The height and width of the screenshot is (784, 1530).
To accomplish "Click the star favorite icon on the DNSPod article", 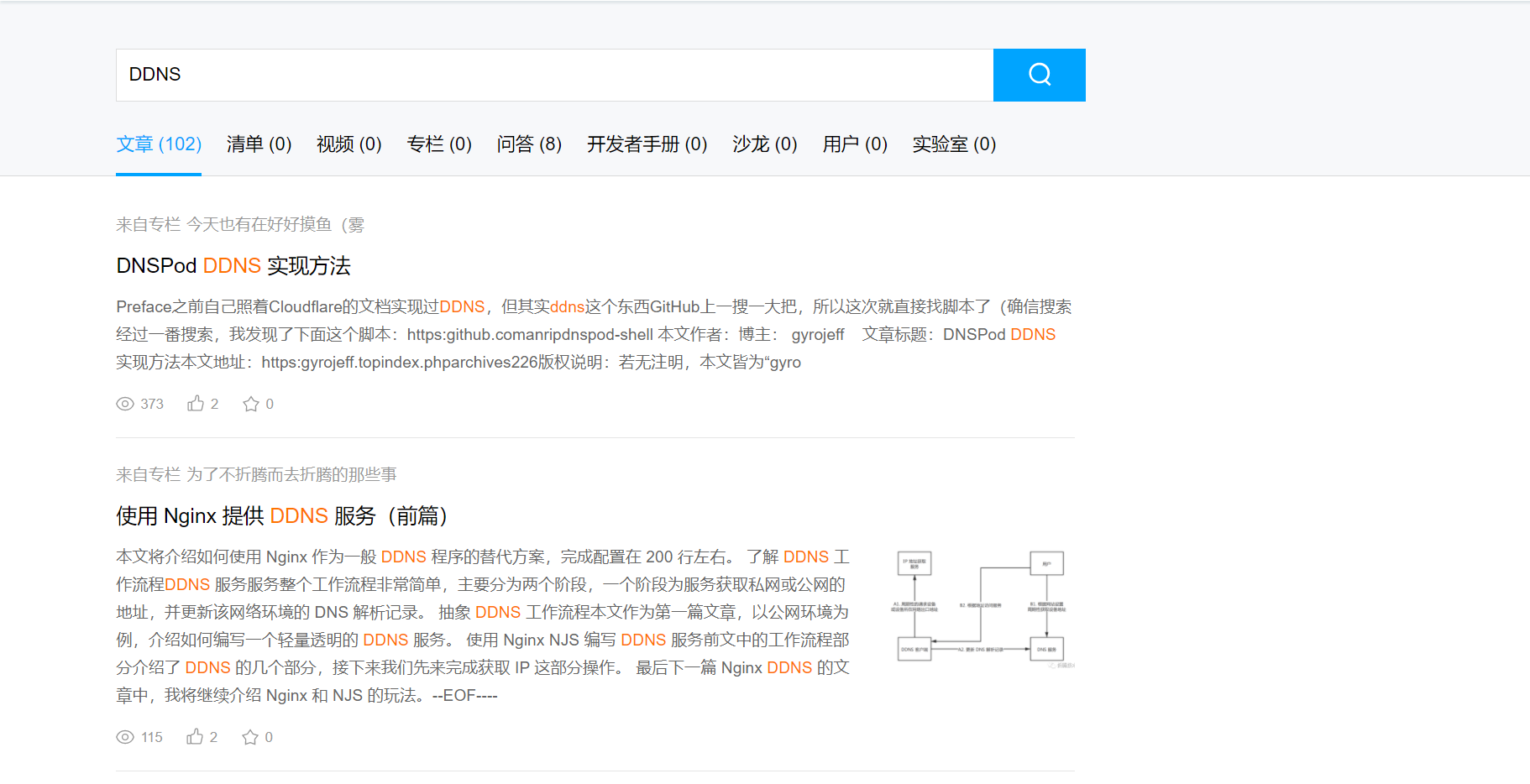I will [x=251, y=403].
